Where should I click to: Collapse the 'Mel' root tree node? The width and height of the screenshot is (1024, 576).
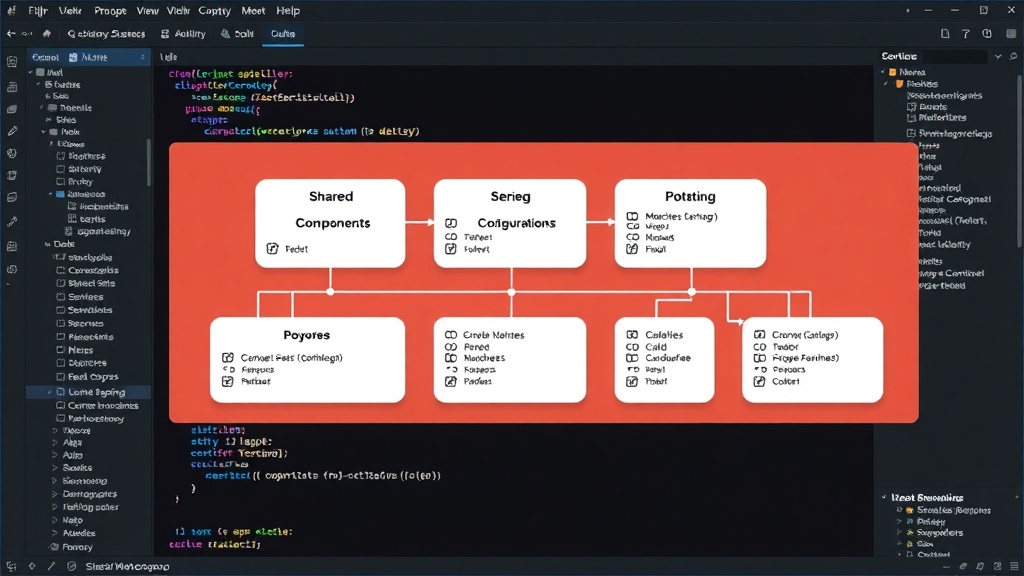[x=31, y=72]
